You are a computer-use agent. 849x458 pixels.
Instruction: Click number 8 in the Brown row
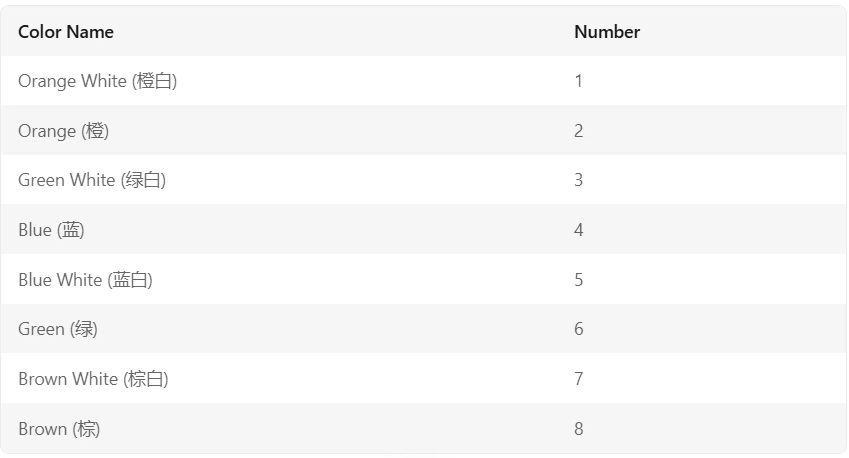click(578, 429)
